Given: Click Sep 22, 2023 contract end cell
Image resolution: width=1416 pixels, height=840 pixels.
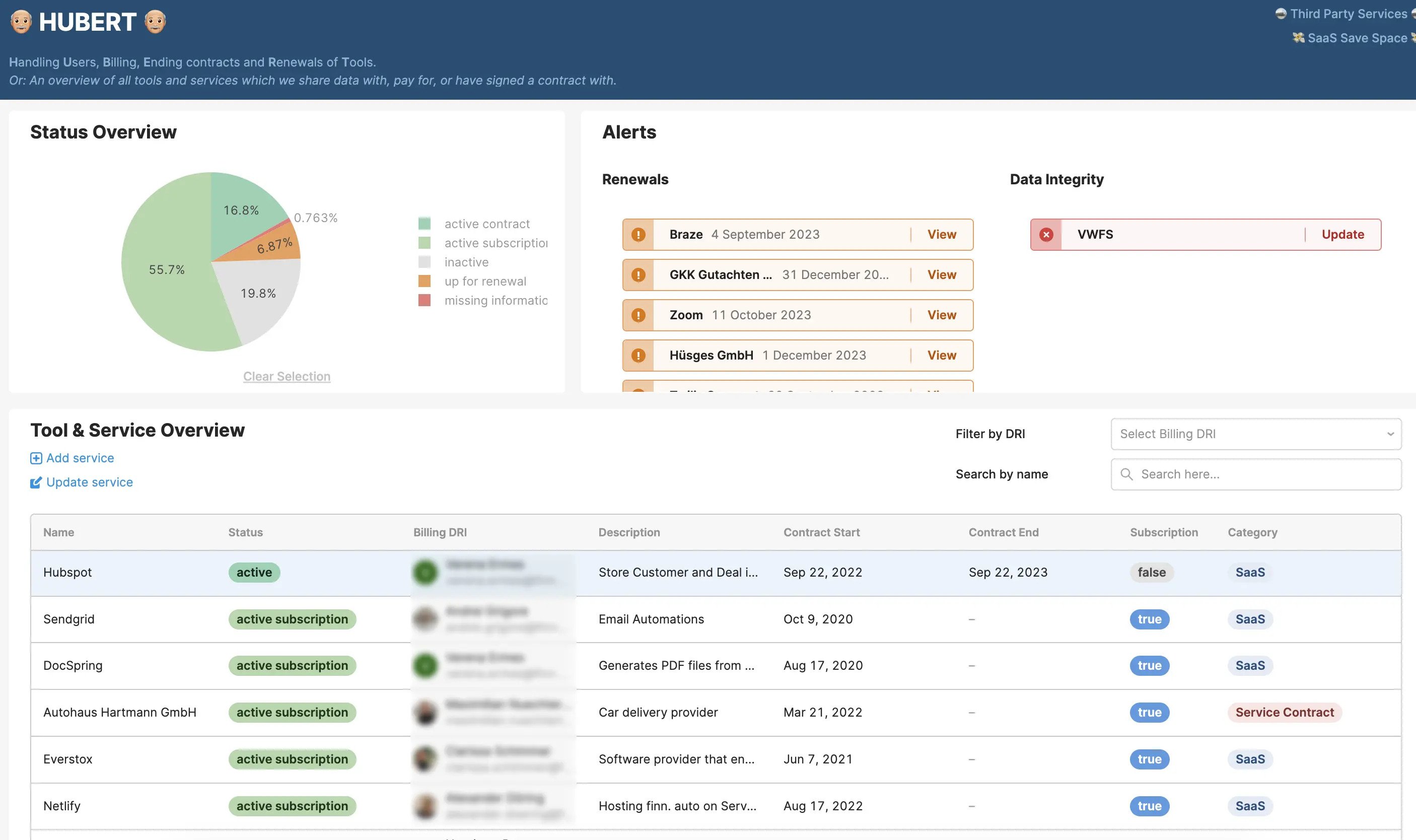Looking at the screenshot, I should 1008,572.
